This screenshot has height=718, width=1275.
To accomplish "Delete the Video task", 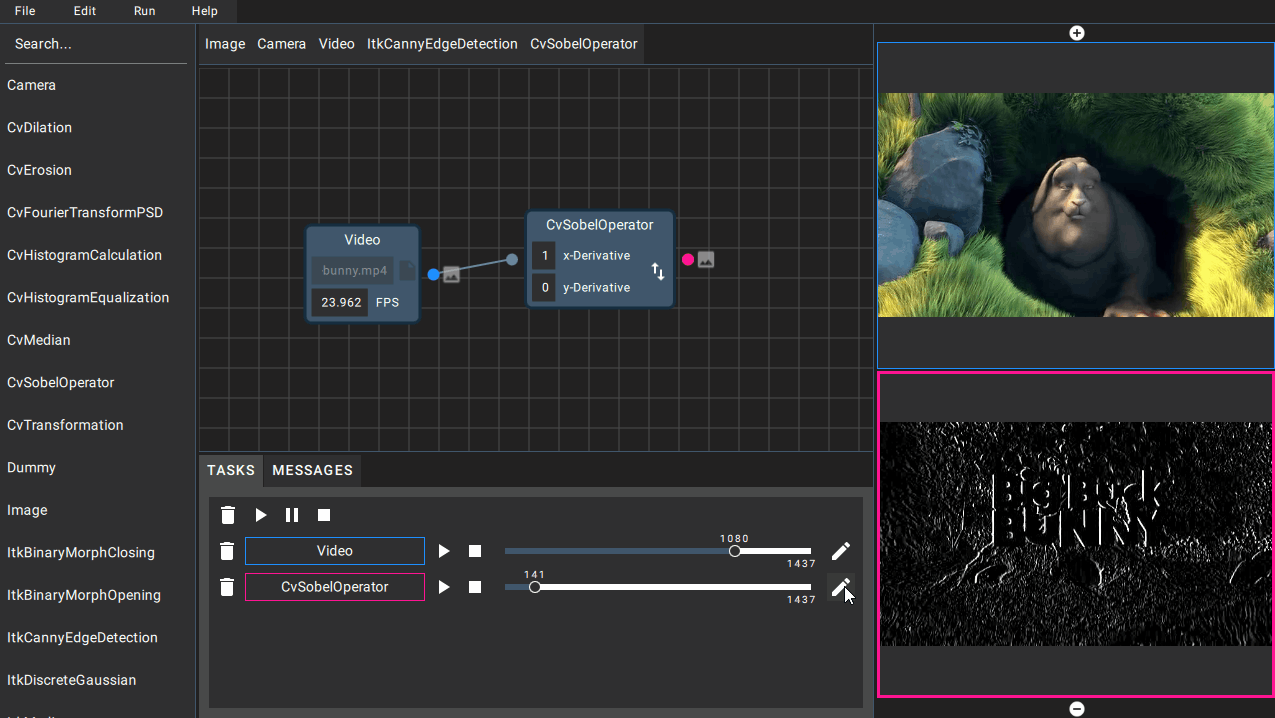I will point(227,551).
